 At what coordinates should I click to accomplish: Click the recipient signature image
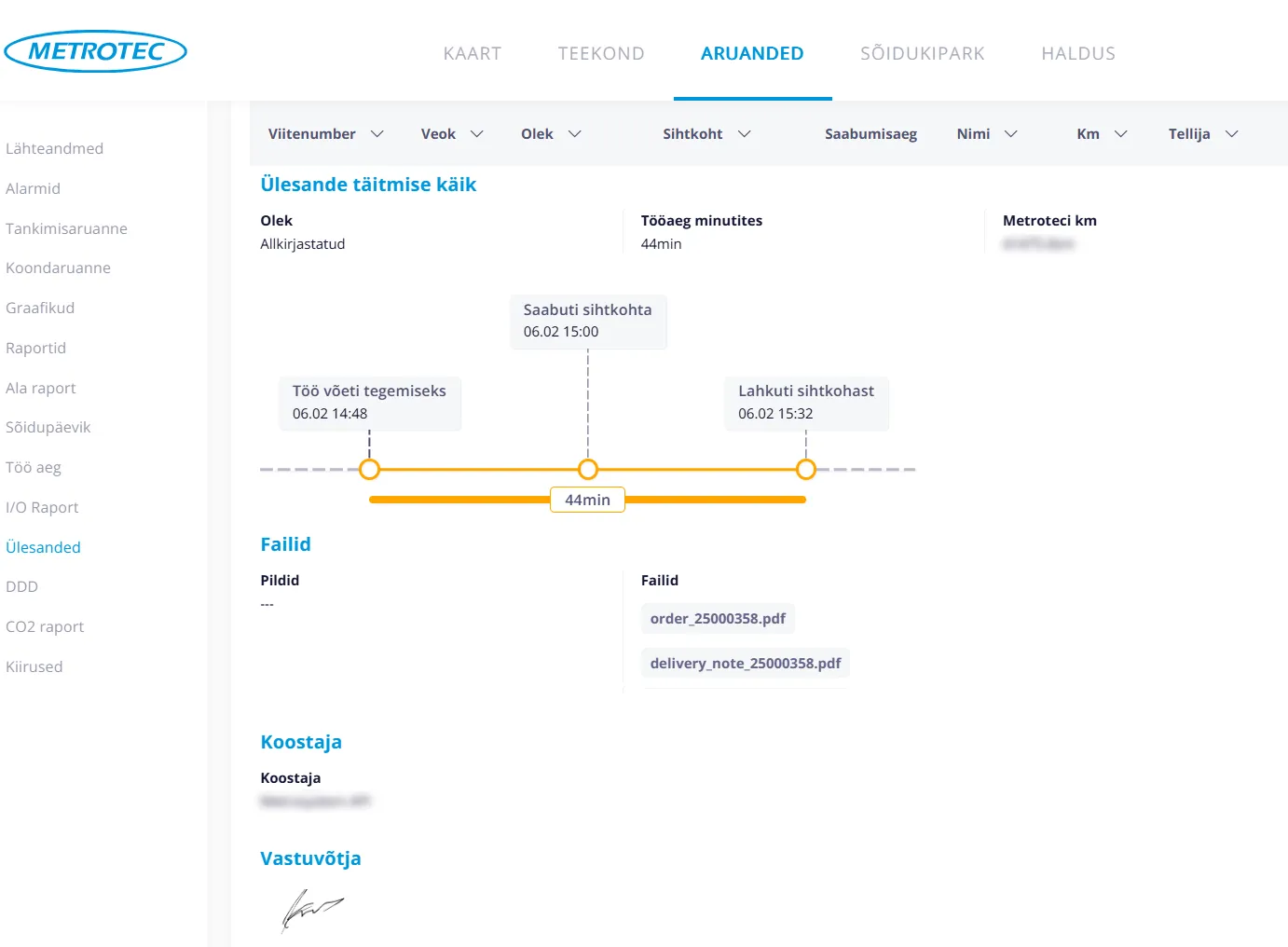311,909
